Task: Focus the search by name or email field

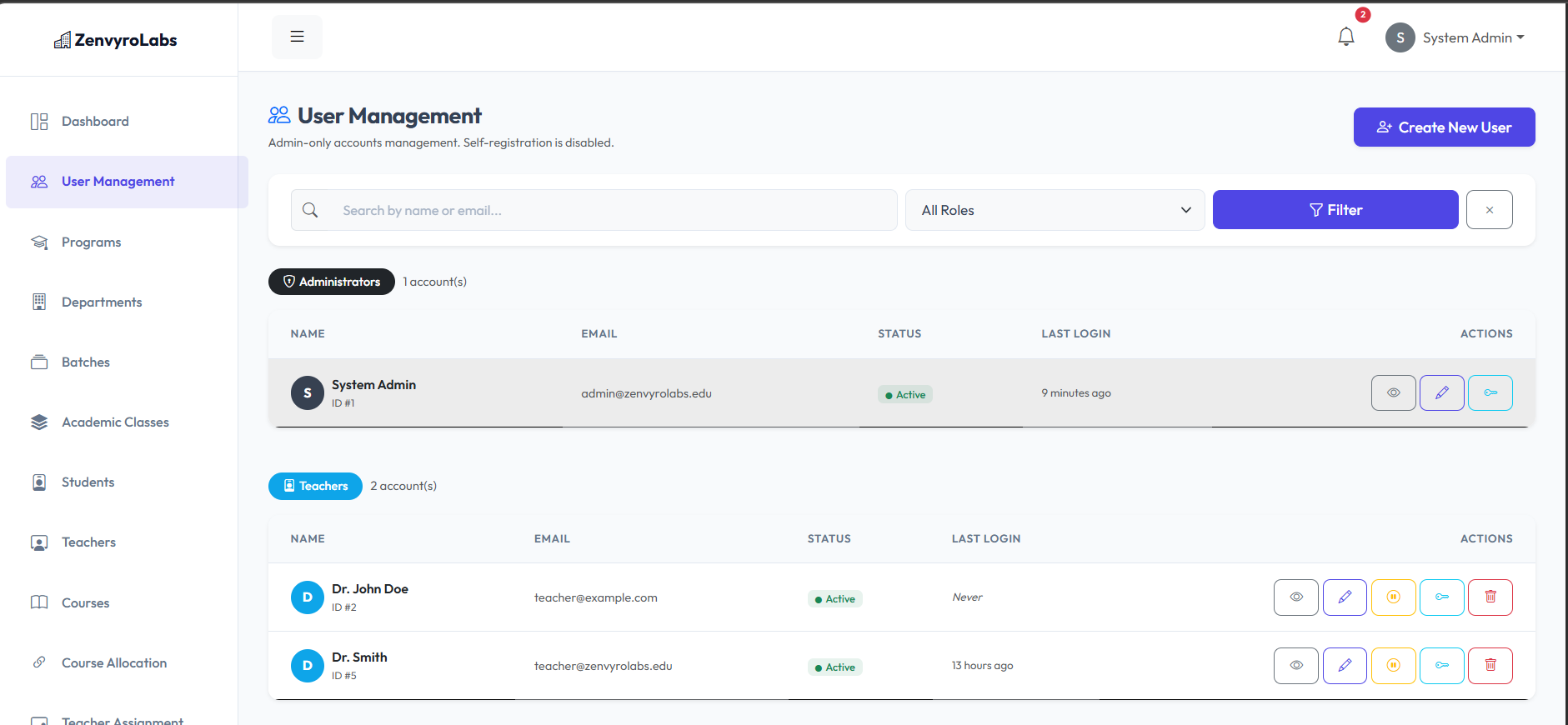Action: (x=613, y=211)
